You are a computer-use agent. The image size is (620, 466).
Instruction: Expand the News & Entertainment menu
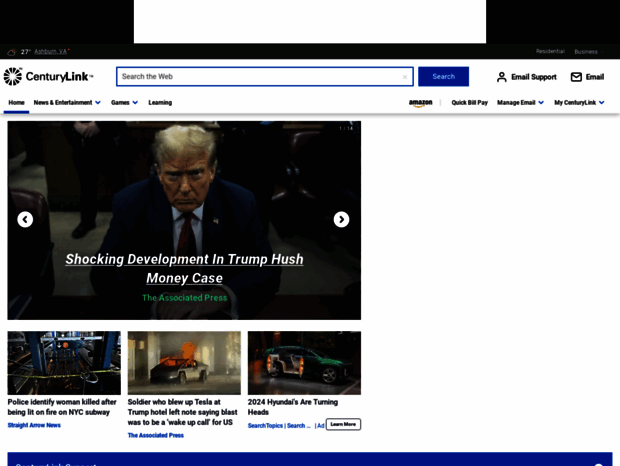pos(67,102)
